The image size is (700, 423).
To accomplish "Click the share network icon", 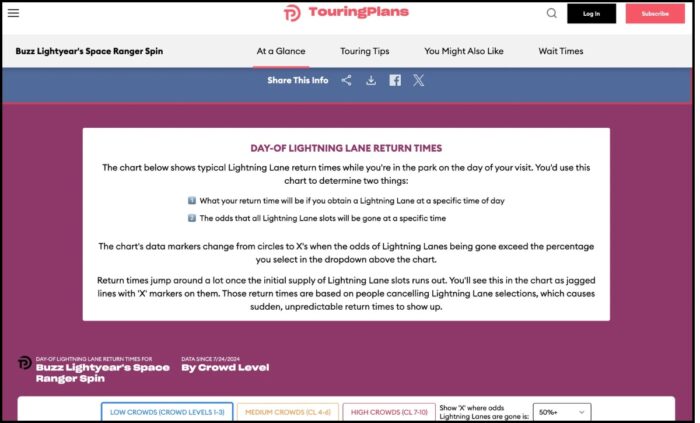I will (347, 80).
